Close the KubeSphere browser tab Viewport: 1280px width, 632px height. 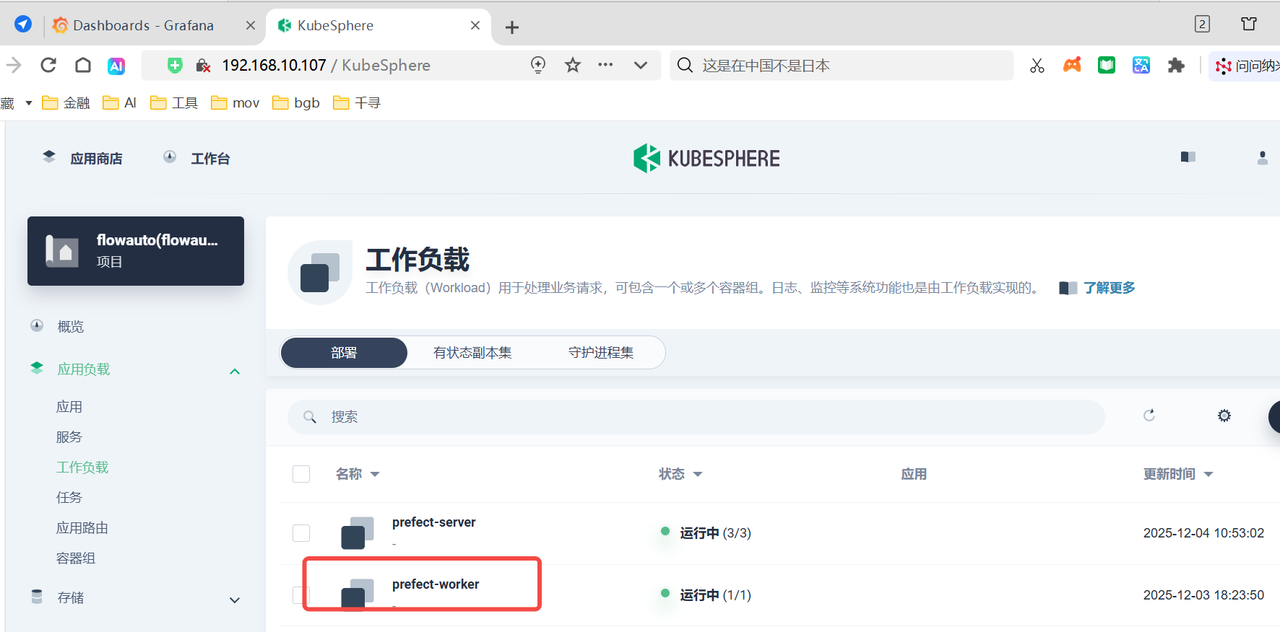[x=476, y=26]
